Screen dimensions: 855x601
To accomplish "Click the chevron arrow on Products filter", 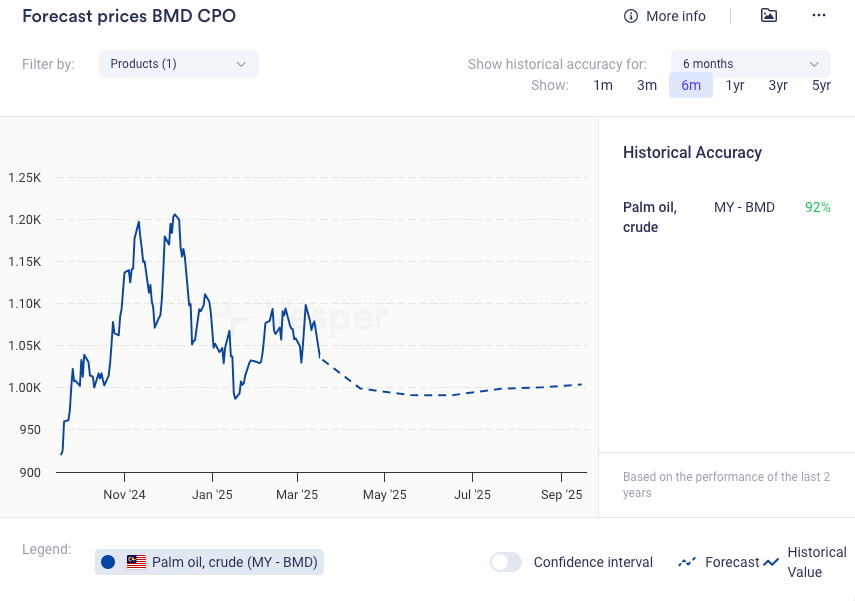I will (x=241, y=64).
